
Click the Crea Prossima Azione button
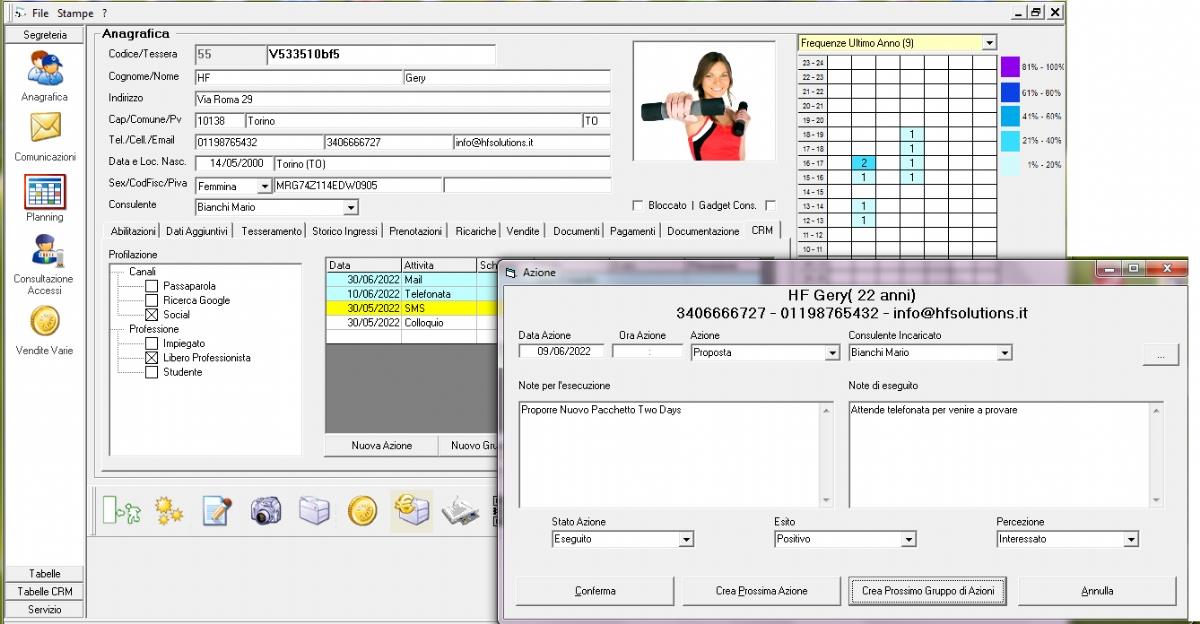(x=761, y=591)
